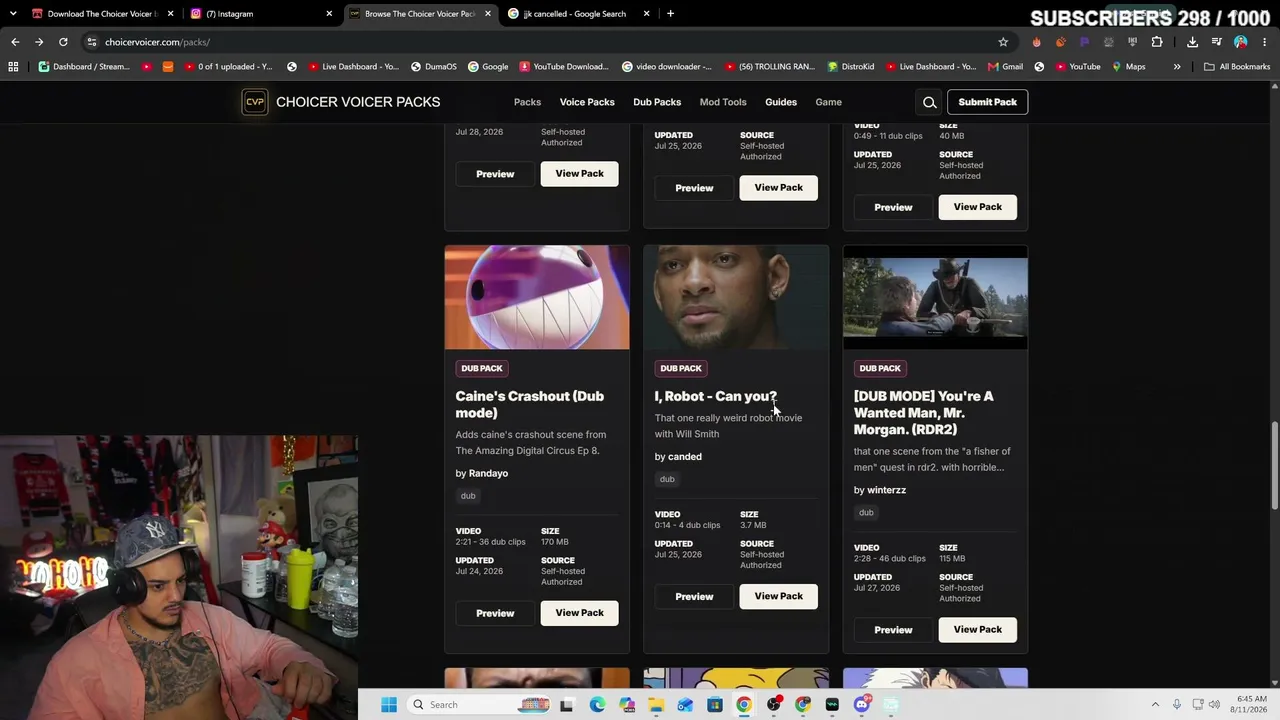Open the Packs nav menu item
The height and width of the screenshot is (720, 1280).
[527, 102]
